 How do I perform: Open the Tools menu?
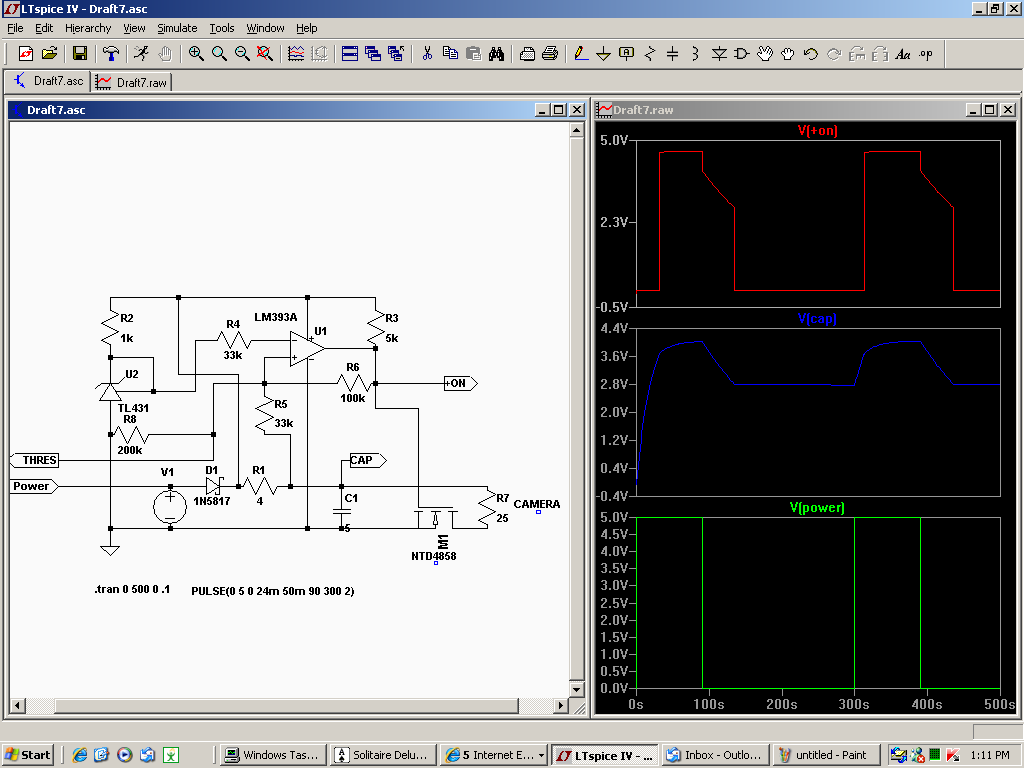point(221,28)
